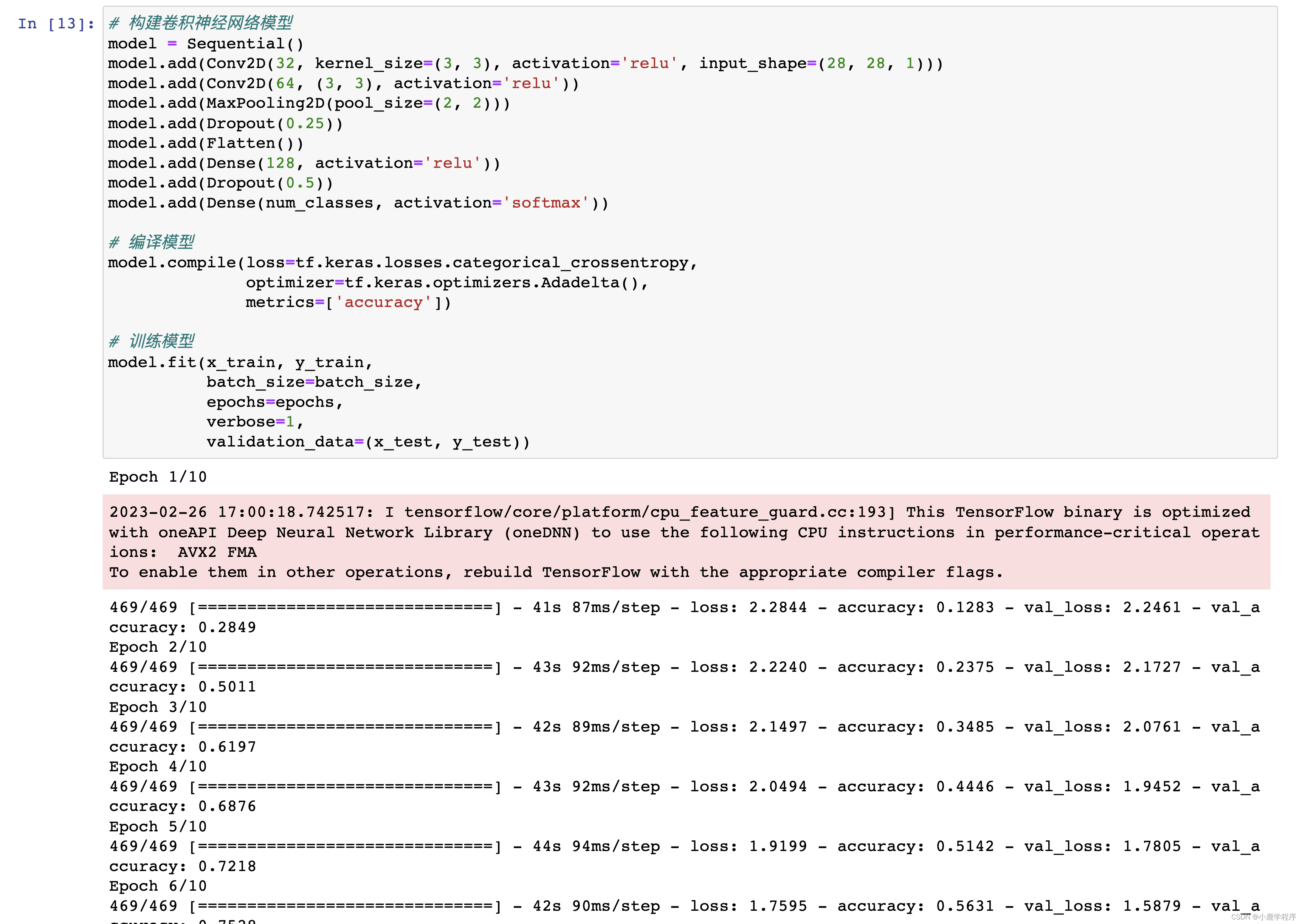Click the MaxPooling2D pool_size code line
The image size is (1302, 924).
click(308, 104)
